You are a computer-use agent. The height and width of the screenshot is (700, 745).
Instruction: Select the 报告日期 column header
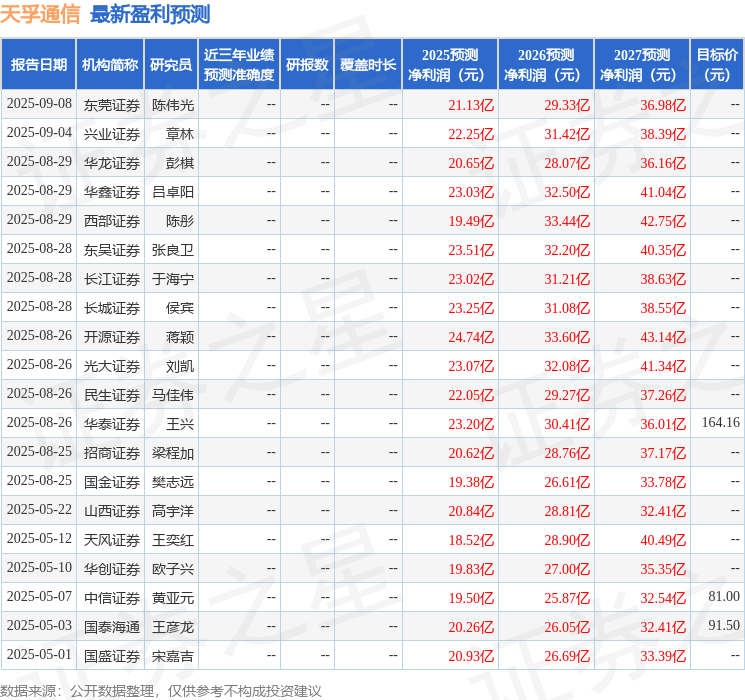pos(38,64)
